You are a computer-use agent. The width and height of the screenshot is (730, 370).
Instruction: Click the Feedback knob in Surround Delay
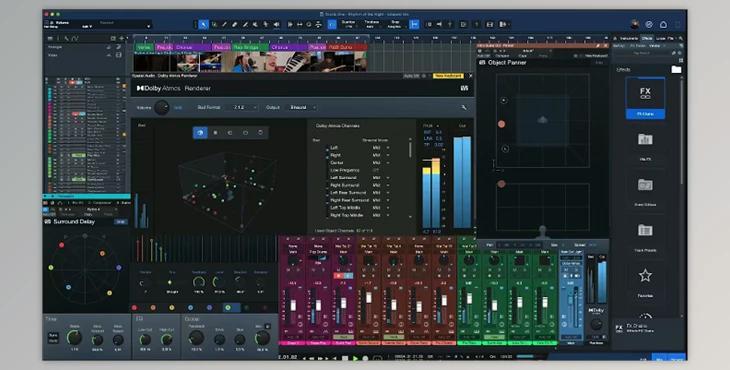196,337
